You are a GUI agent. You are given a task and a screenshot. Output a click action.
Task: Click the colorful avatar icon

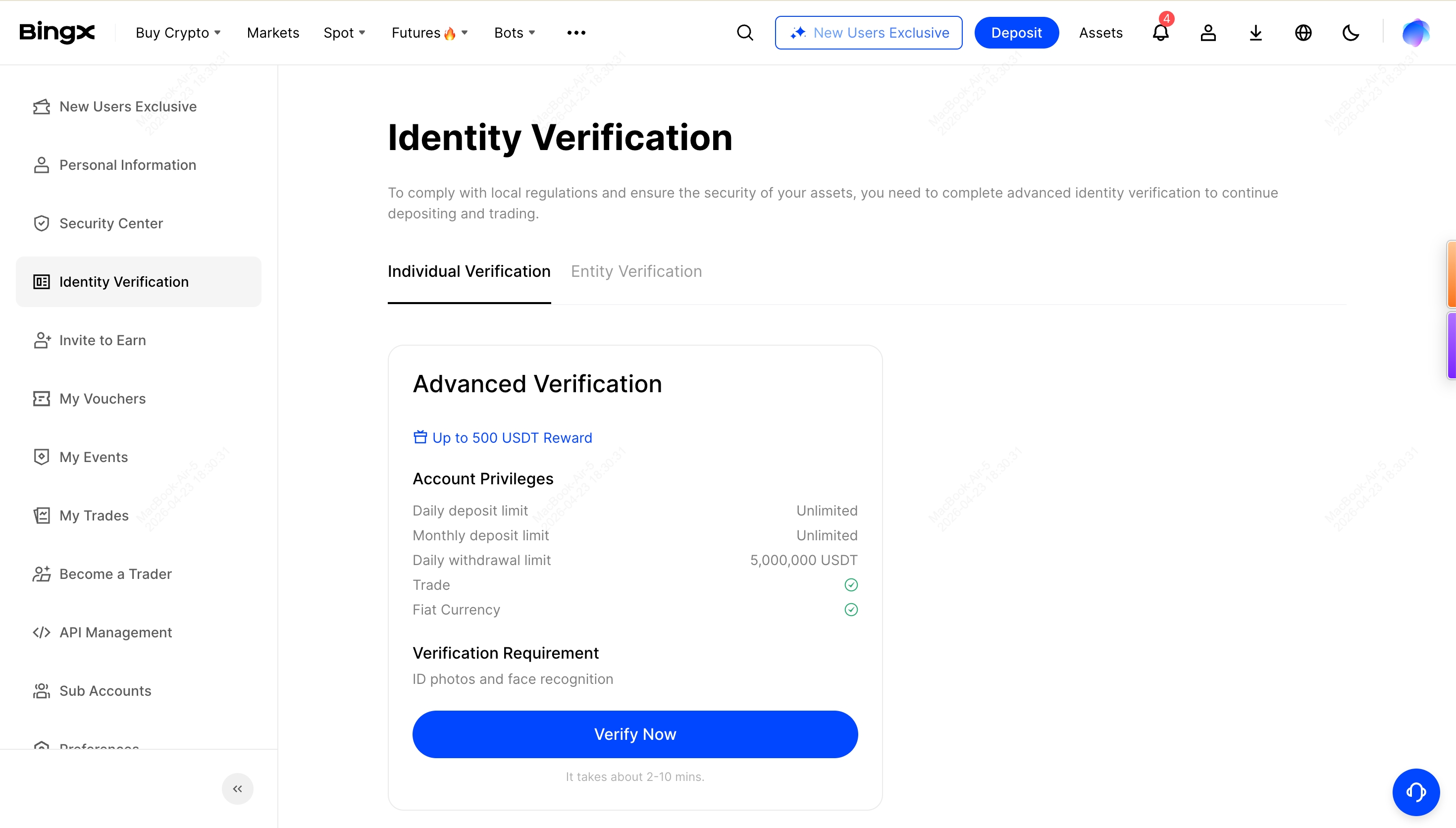1415,33
